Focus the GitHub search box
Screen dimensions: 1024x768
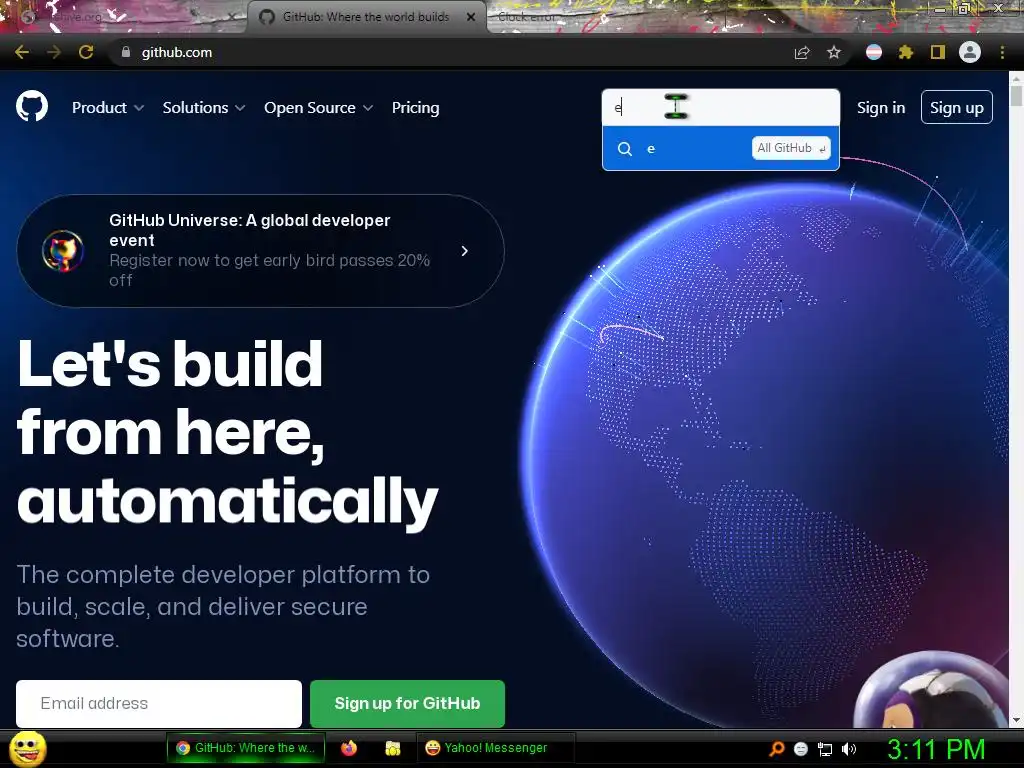720,107
